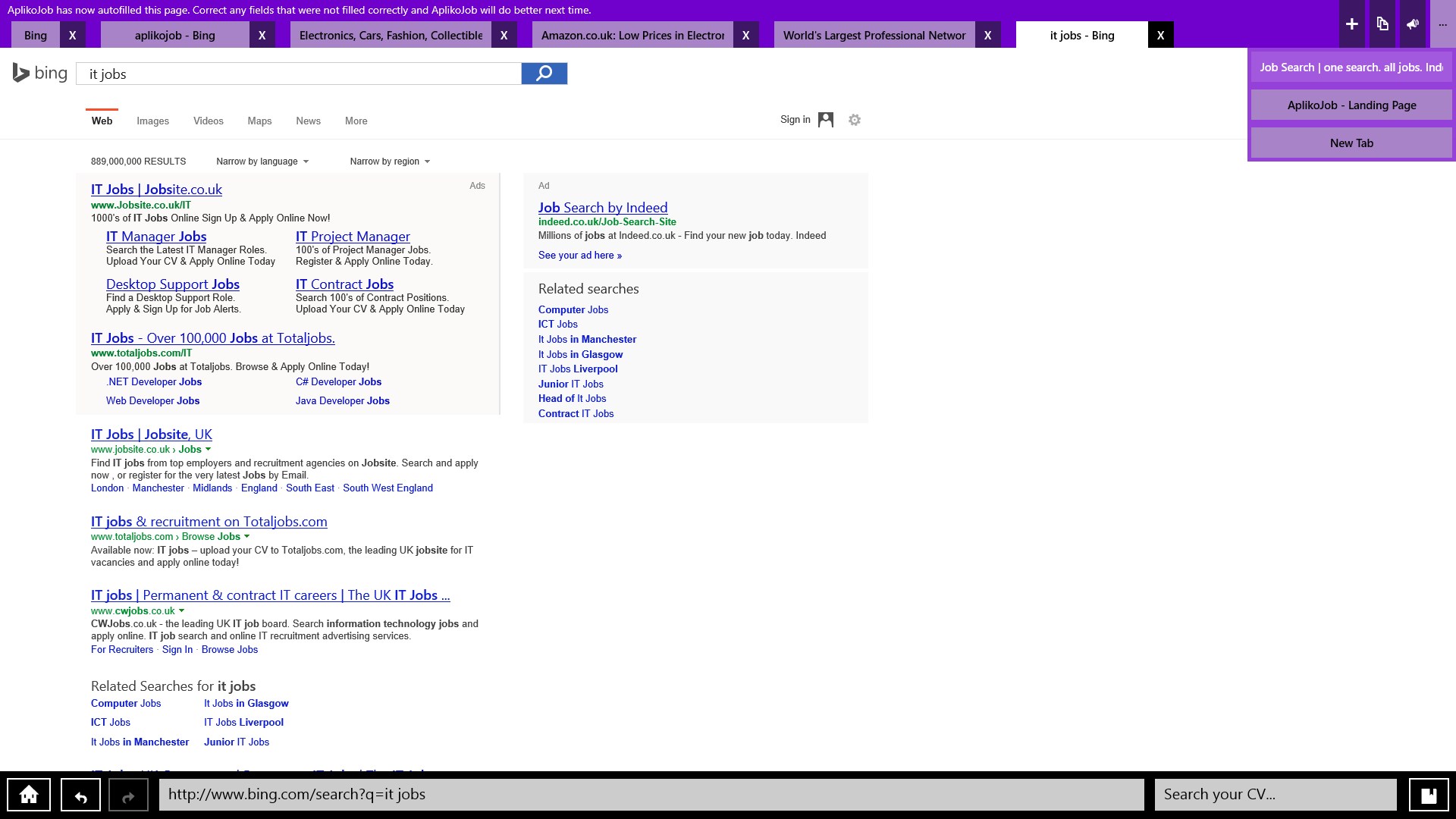This screenshot has width=1456, height=819.
Task: Click the home button in bottom bar
Action: point(29,795)
